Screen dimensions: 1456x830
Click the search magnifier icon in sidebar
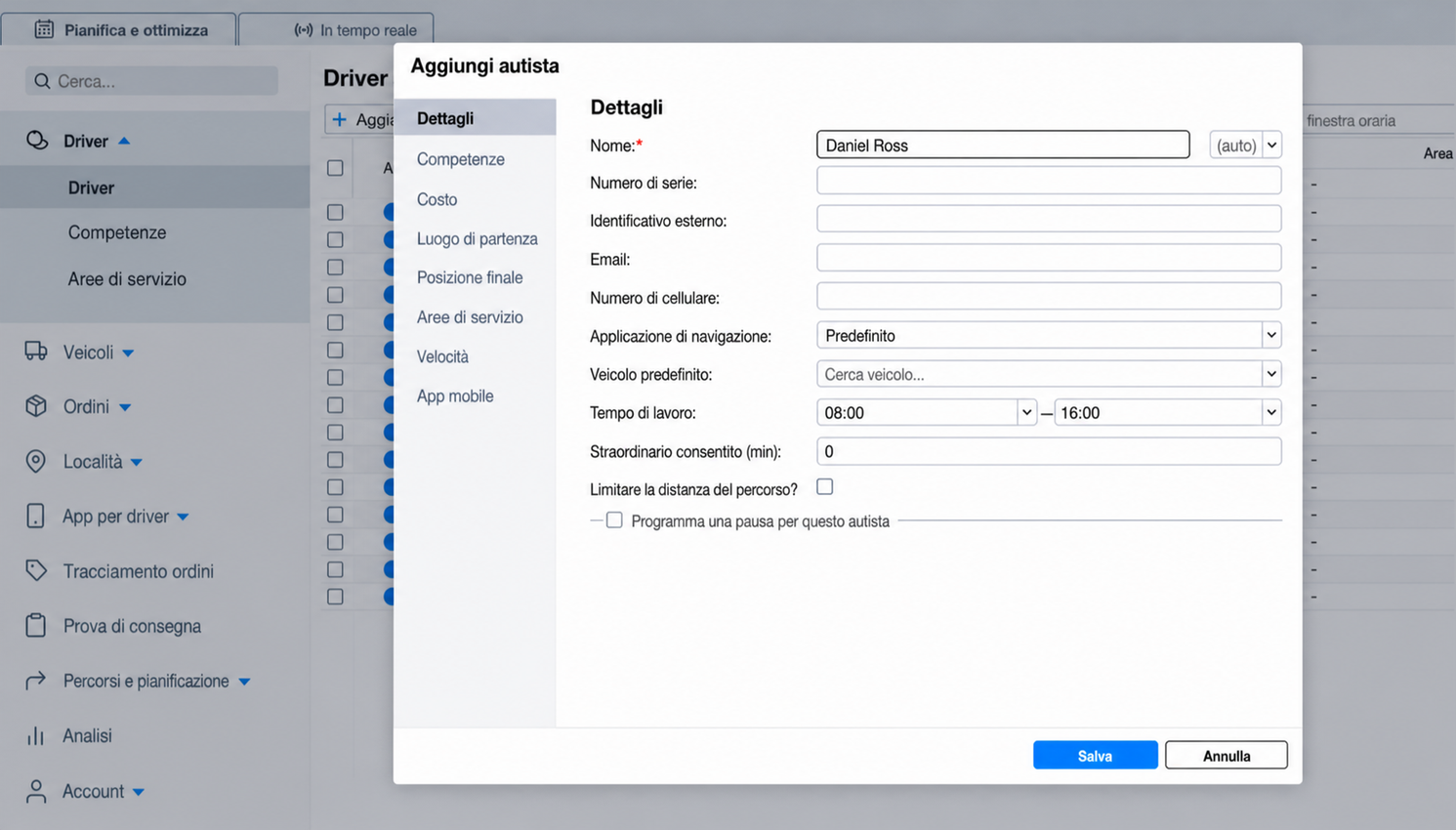click(42, 81)
